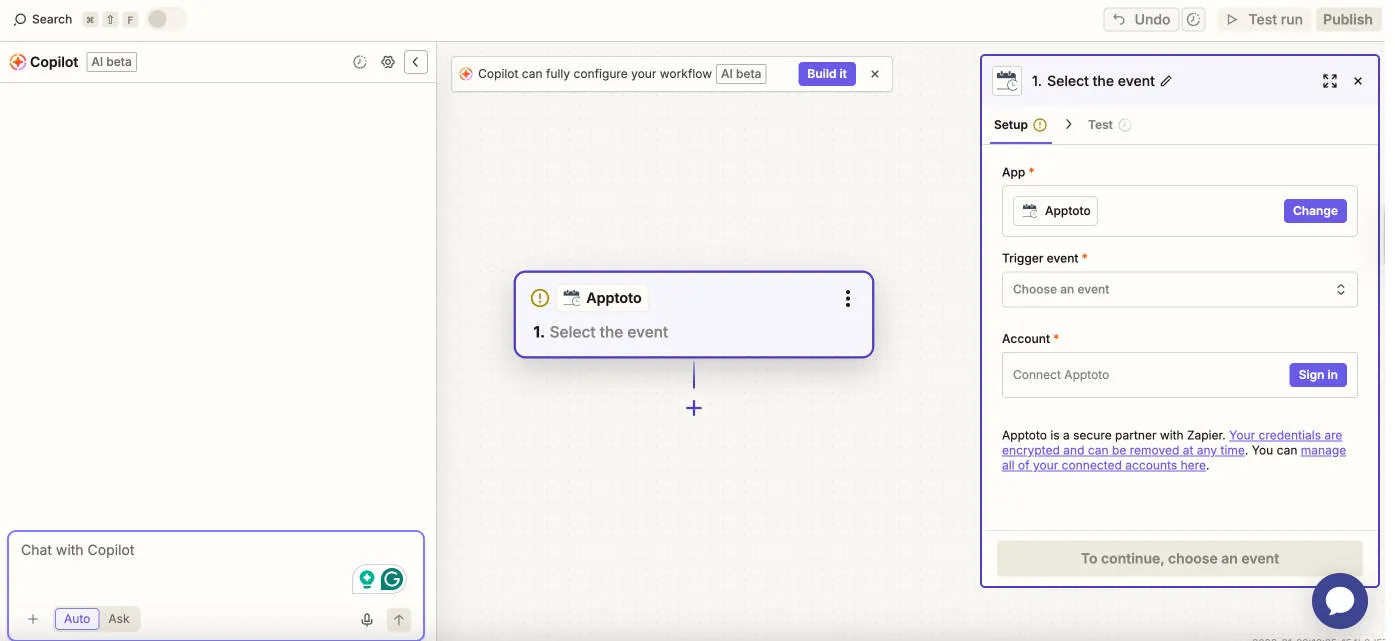Image resolution: width=1395 pixels, height=641 pixels.
Task: Collapse the Copilot panel with the chevron
Action: [x=416, y=61]
